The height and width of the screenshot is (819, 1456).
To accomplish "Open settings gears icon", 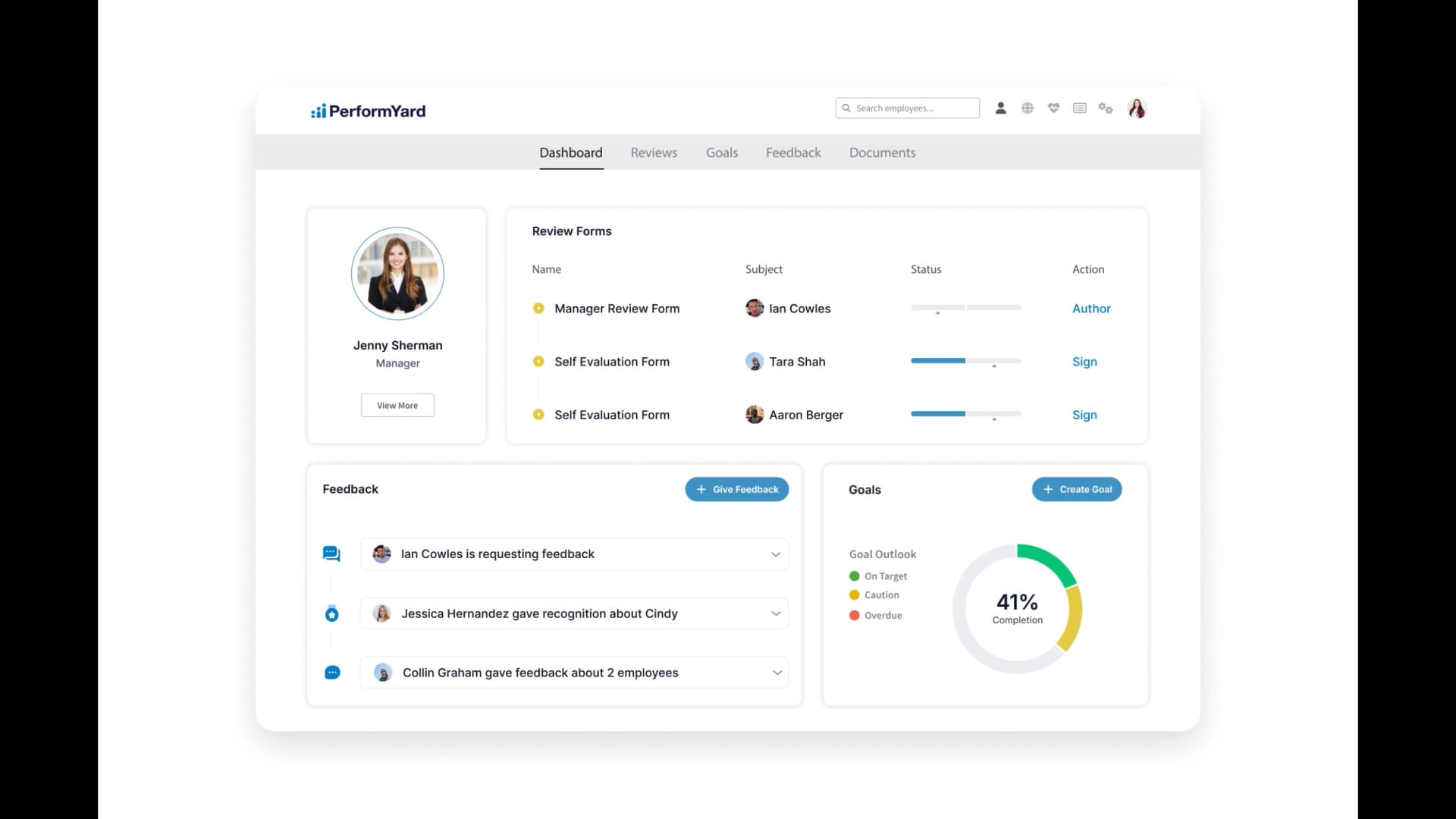I will (x=1105, y=108).
